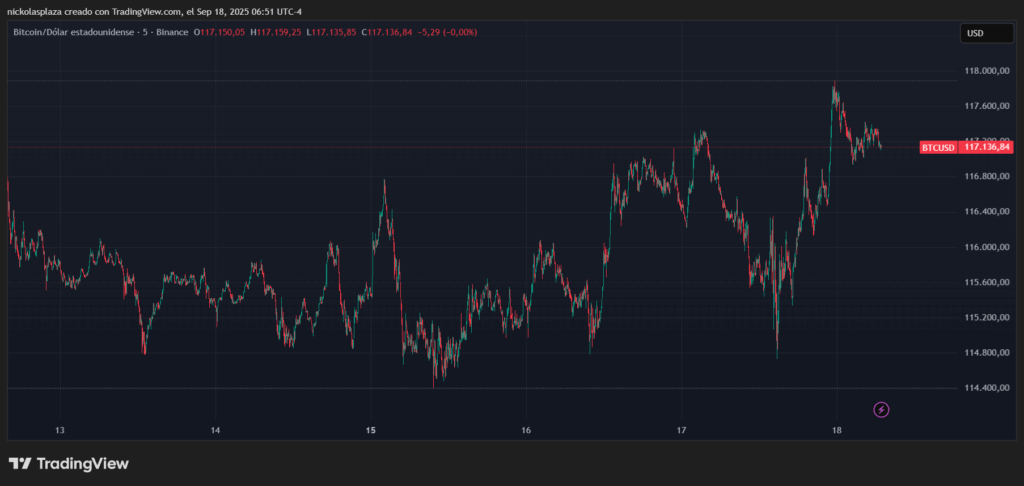Screen dimensions: 1024x486
Task: Select bold date 15 on the time axis
Action: (371, 431)
